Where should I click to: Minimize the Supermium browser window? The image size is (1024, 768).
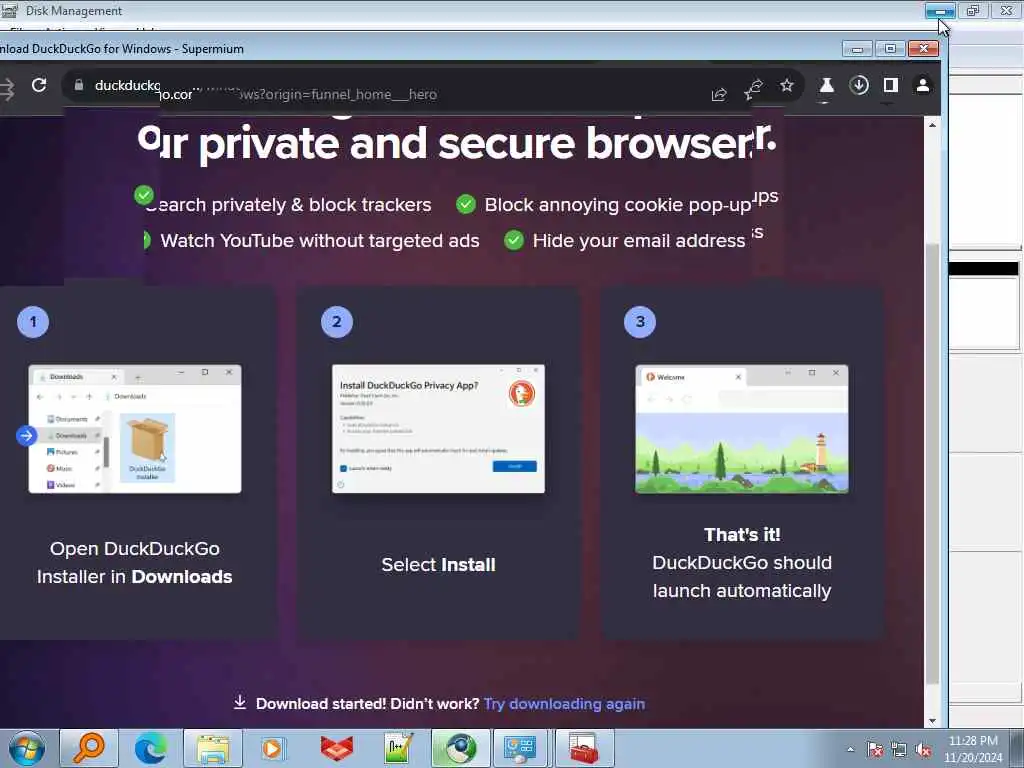tap(857, 49)
